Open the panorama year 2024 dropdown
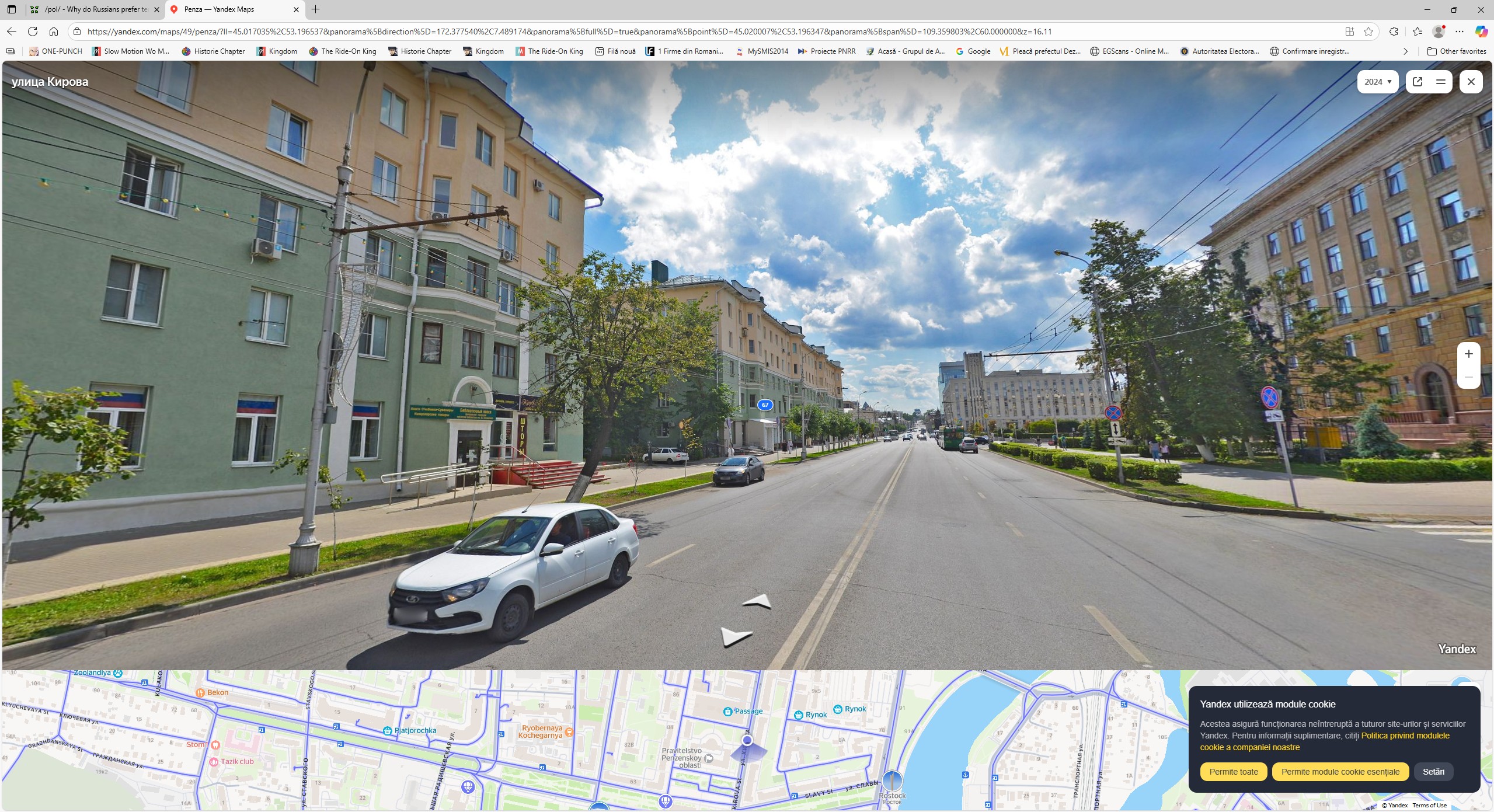1494x812 pixels. pos(1377,82)
